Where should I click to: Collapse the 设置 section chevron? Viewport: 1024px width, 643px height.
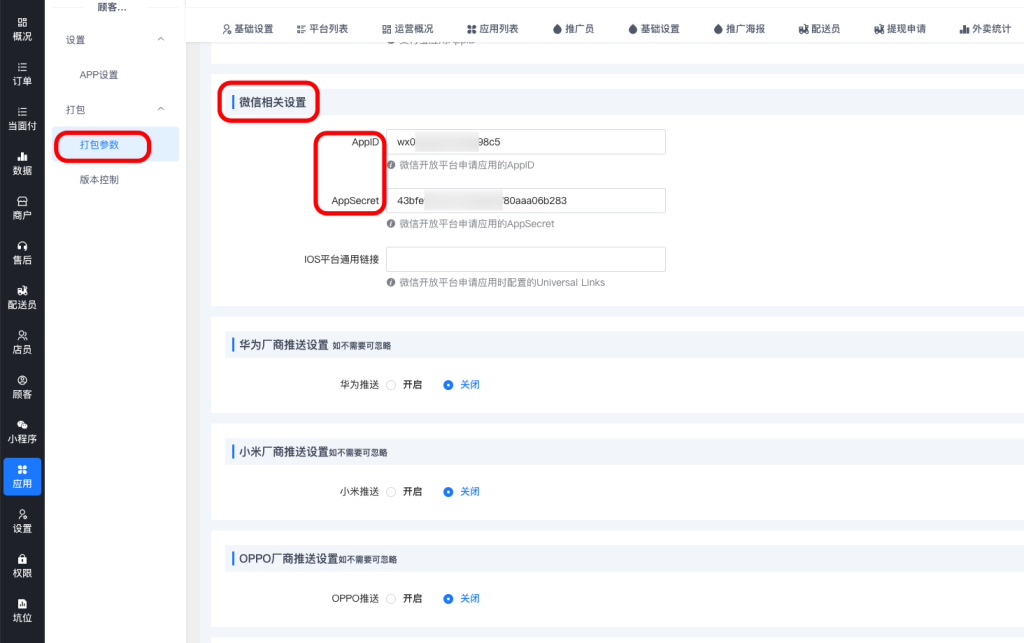161,40
